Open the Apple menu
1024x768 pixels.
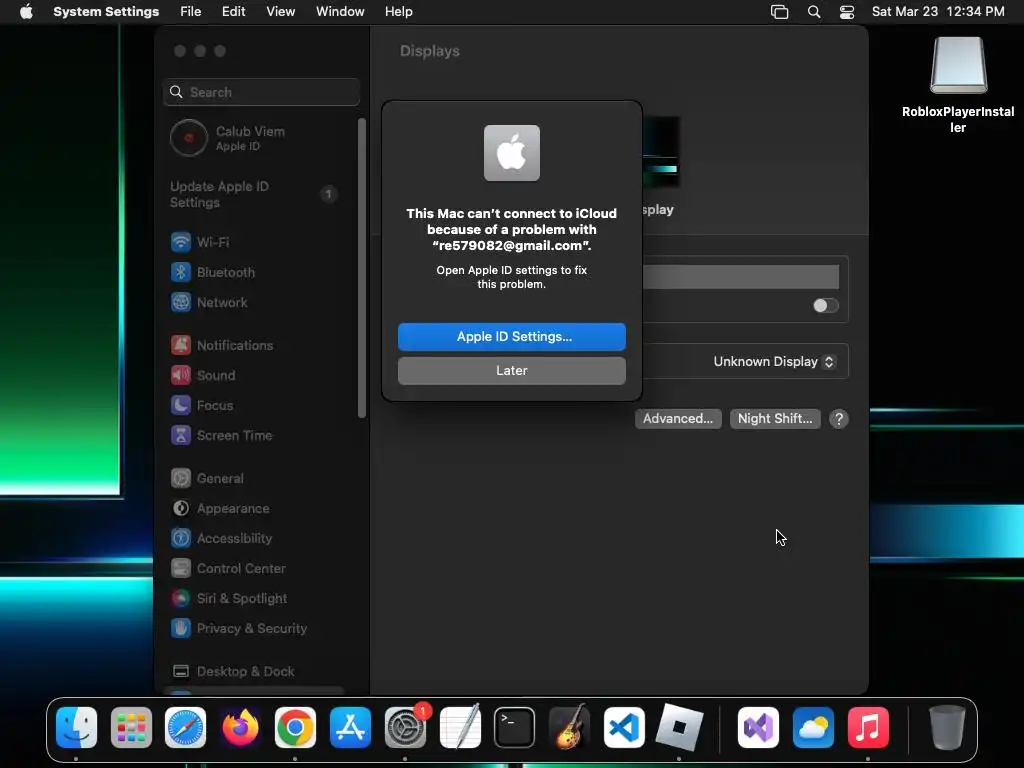coord(26,12)
